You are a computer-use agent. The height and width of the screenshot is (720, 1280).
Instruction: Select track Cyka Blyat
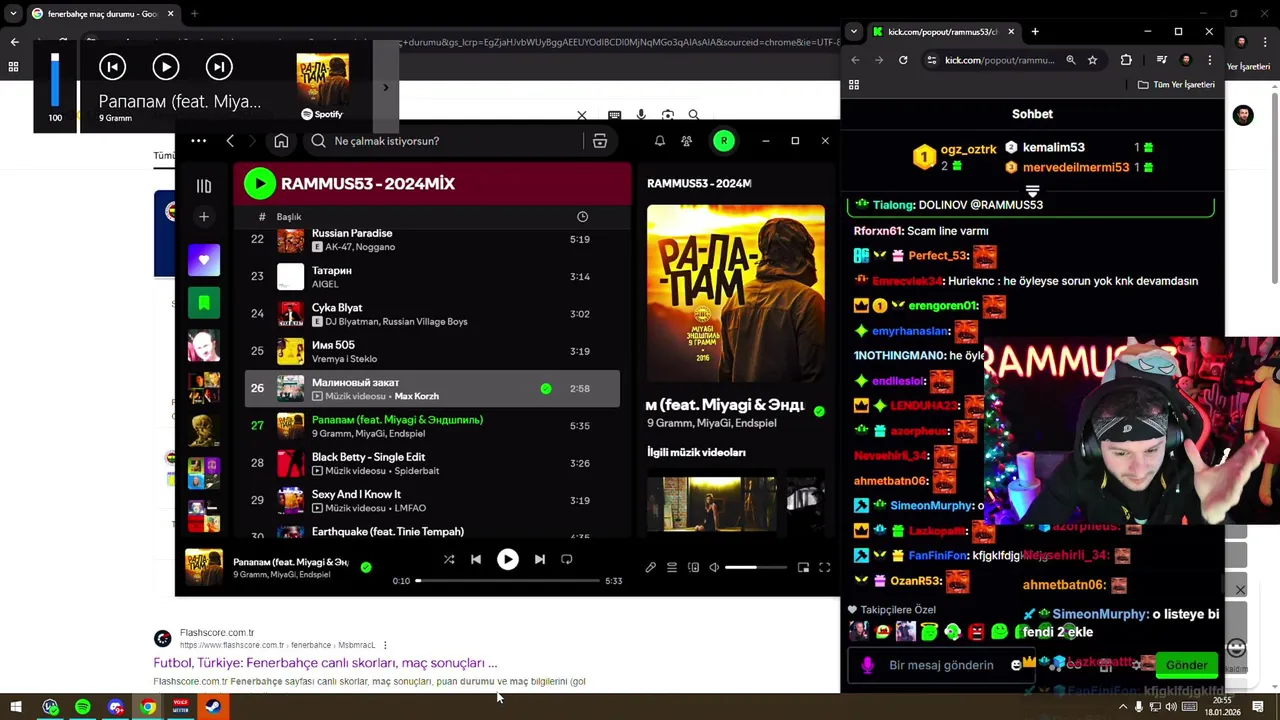[x=432, y=314]
